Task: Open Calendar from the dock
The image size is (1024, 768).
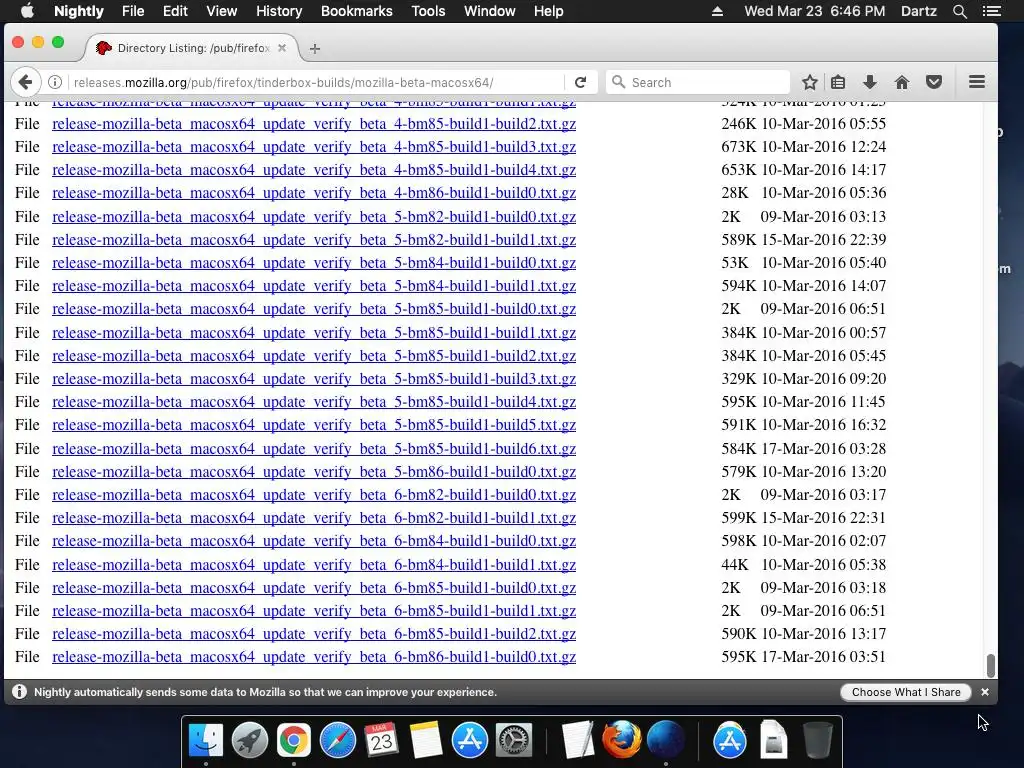Action: (381, 741)
